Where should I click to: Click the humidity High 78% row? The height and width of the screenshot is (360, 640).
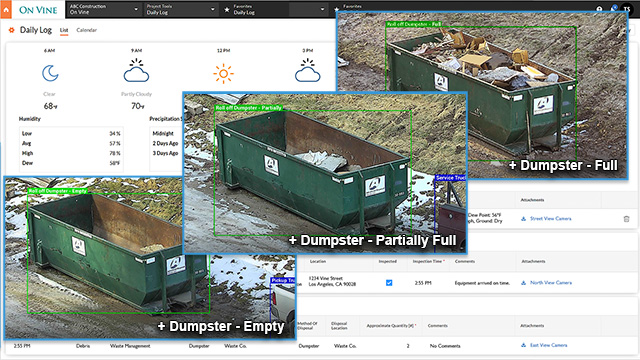(x=71, y=153)
